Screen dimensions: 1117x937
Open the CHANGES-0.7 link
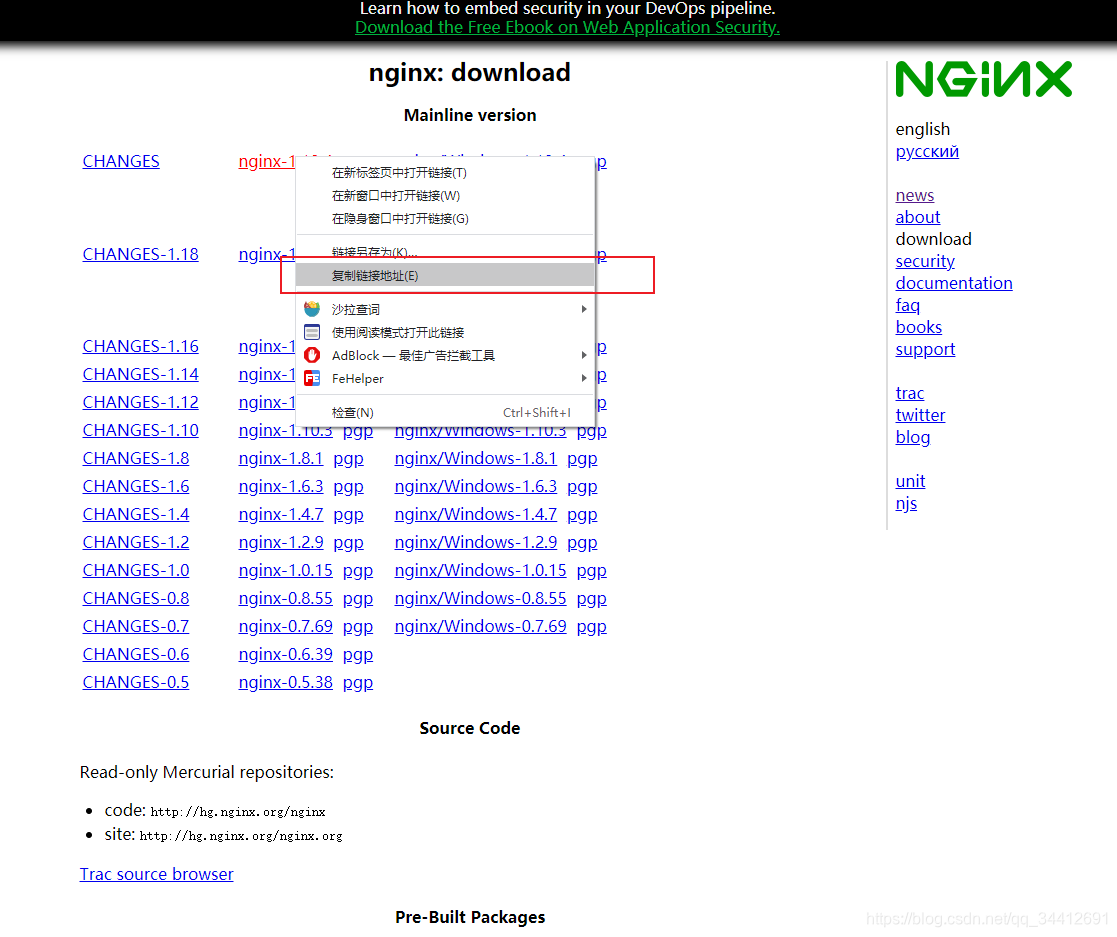[136, 626]
